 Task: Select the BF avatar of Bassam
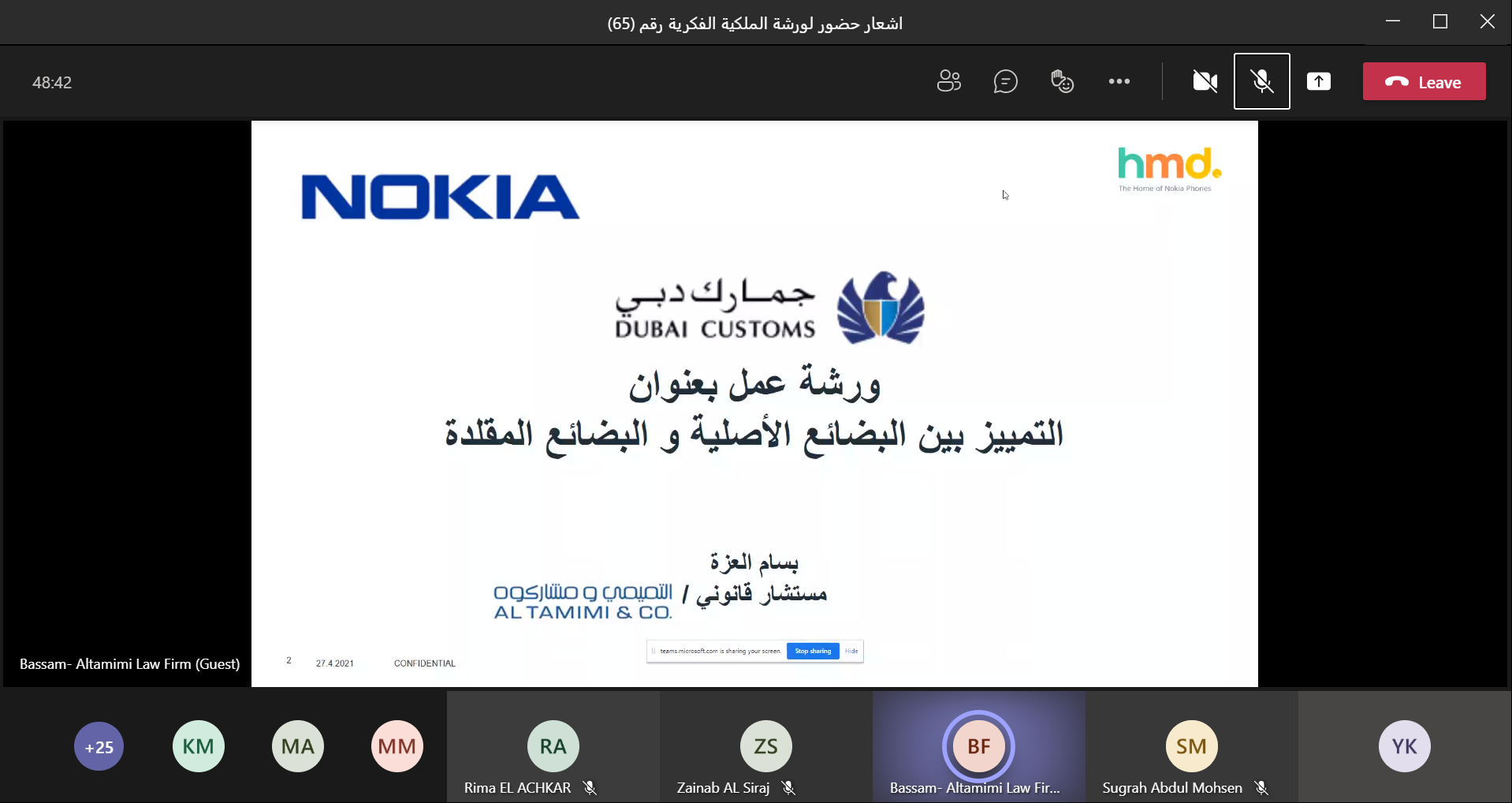pyautogui.click(x=979, y=746)
